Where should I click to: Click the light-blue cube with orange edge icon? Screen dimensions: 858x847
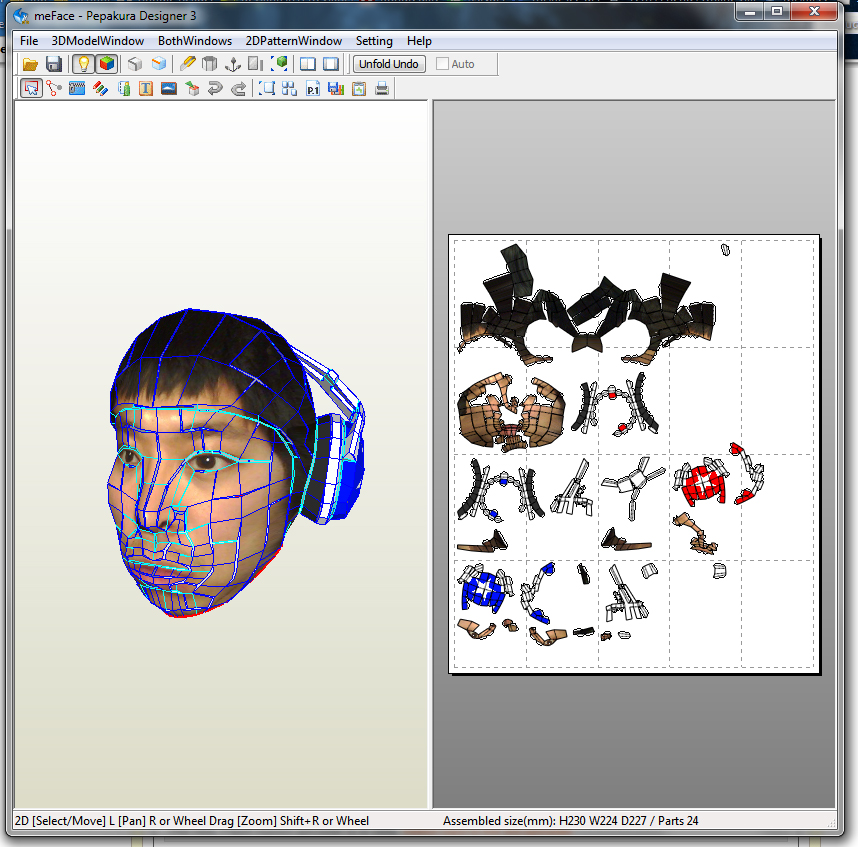coord(159,64)
